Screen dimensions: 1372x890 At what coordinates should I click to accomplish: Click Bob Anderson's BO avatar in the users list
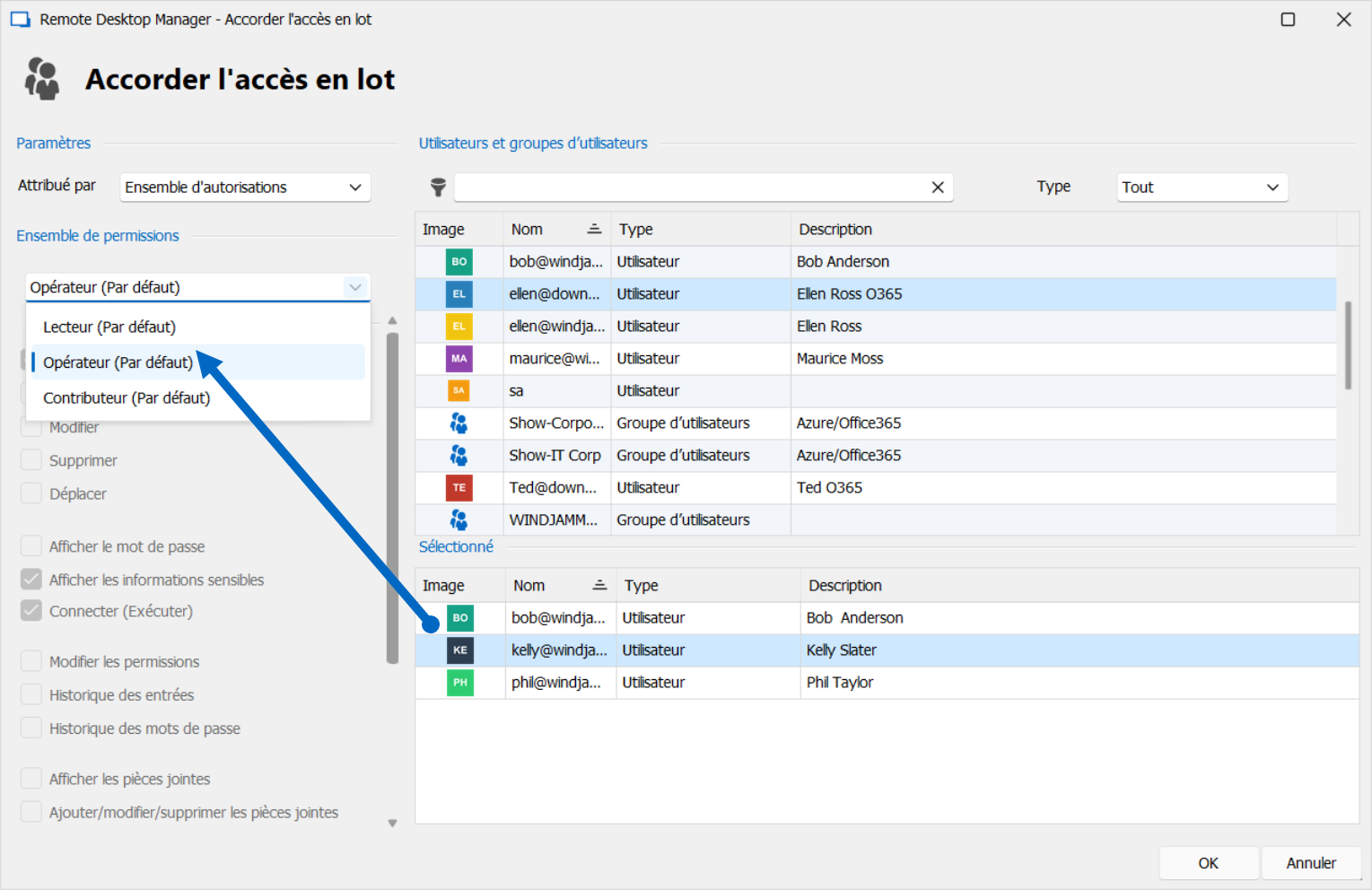(x=459, y=262)
